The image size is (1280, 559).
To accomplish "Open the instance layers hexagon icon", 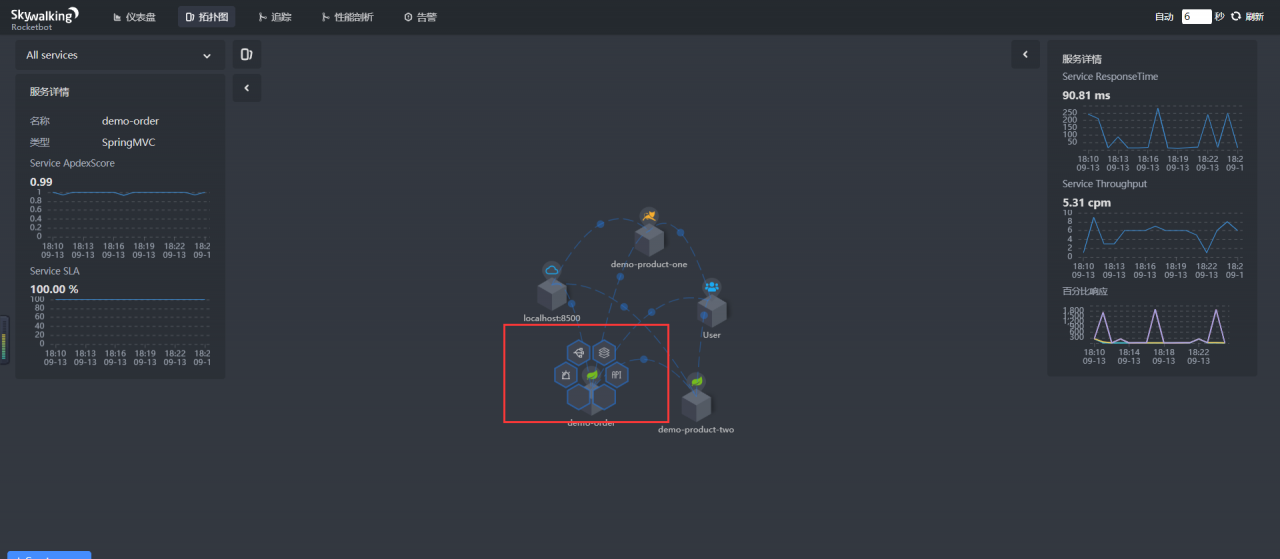I will coord(604,353).
